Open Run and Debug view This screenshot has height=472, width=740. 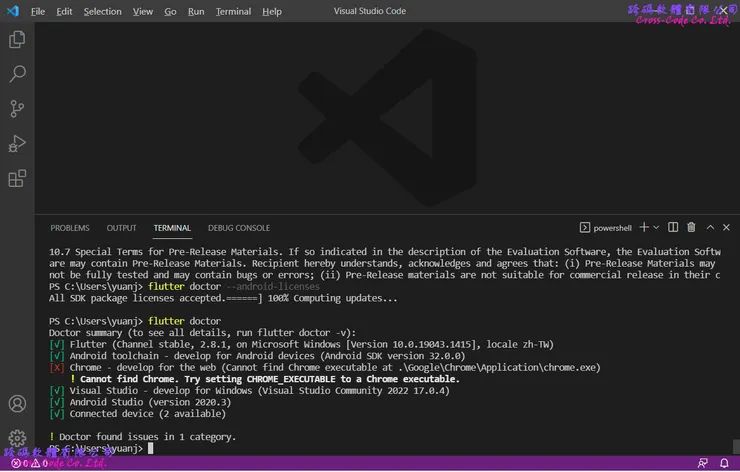click(x=17, y=144)
